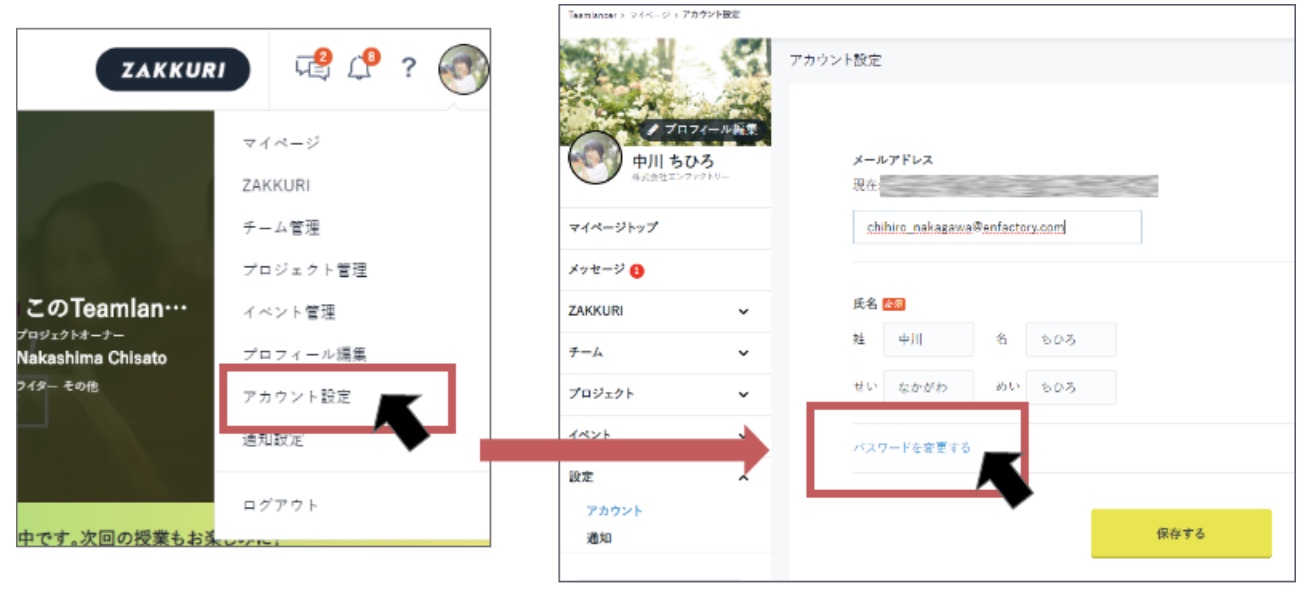
Task: Click the めい input field
Action: tap(1070, 387)
